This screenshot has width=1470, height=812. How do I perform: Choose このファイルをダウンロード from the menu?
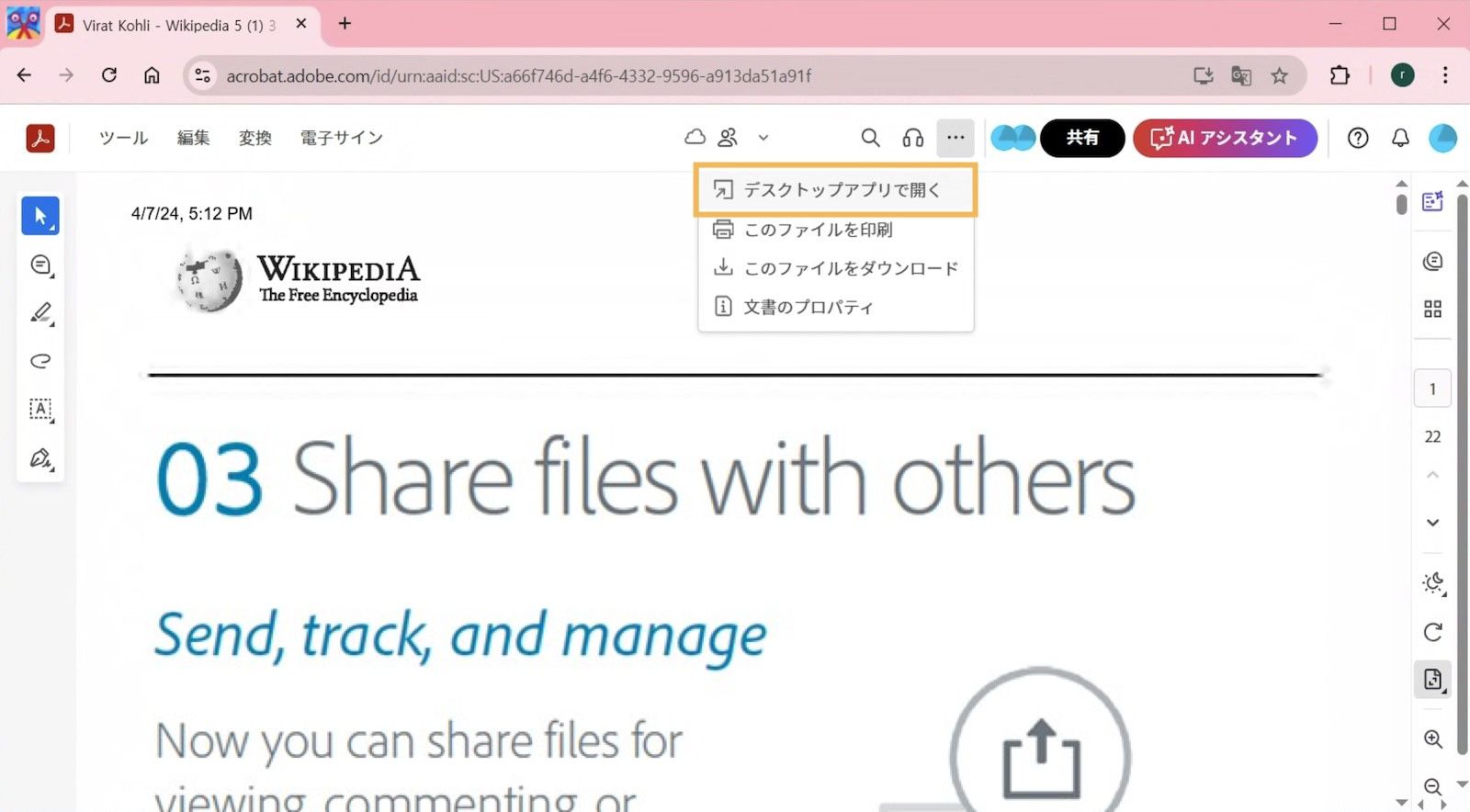[835, 268]
